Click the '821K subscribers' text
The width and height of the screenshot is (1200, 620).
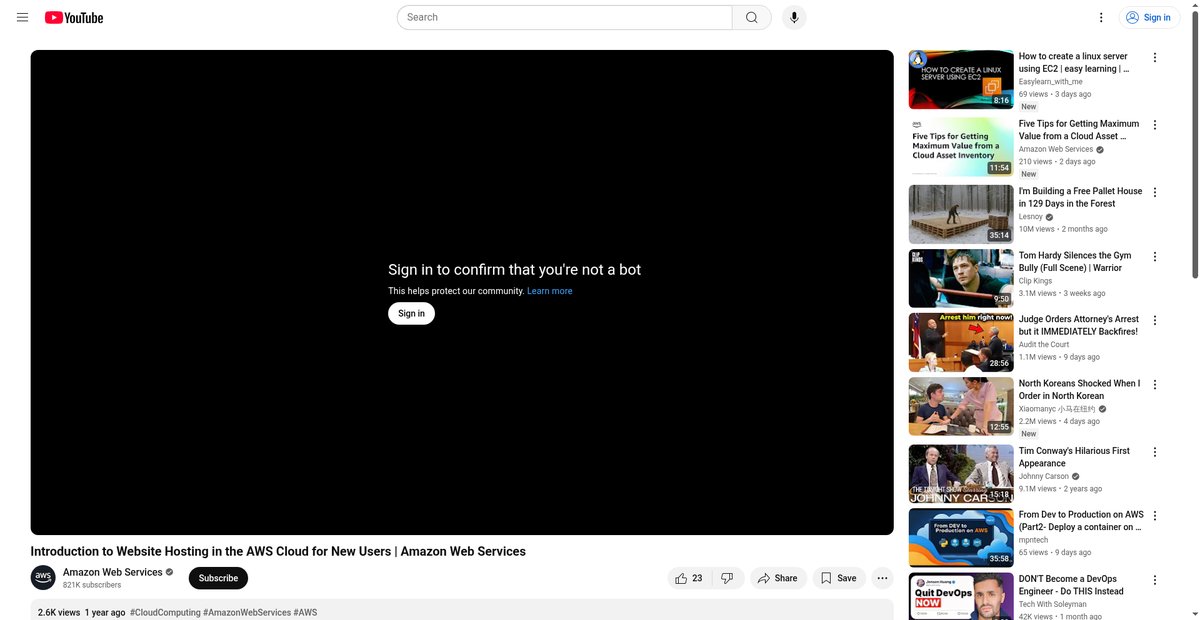pos(92,585)
